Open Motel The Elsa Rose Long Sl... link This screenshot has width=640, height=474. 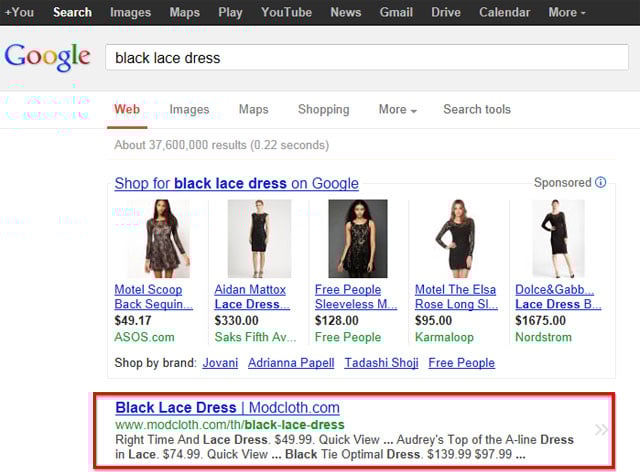coord(456,297)
